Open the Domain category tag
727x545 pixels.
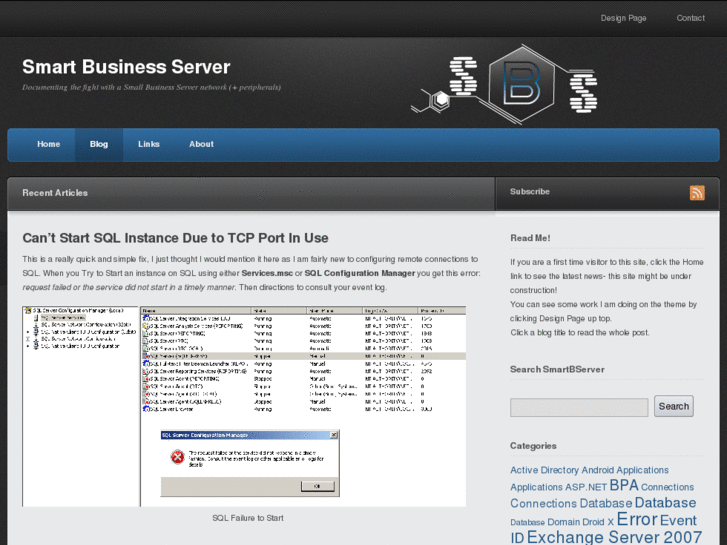click(564, 522)
